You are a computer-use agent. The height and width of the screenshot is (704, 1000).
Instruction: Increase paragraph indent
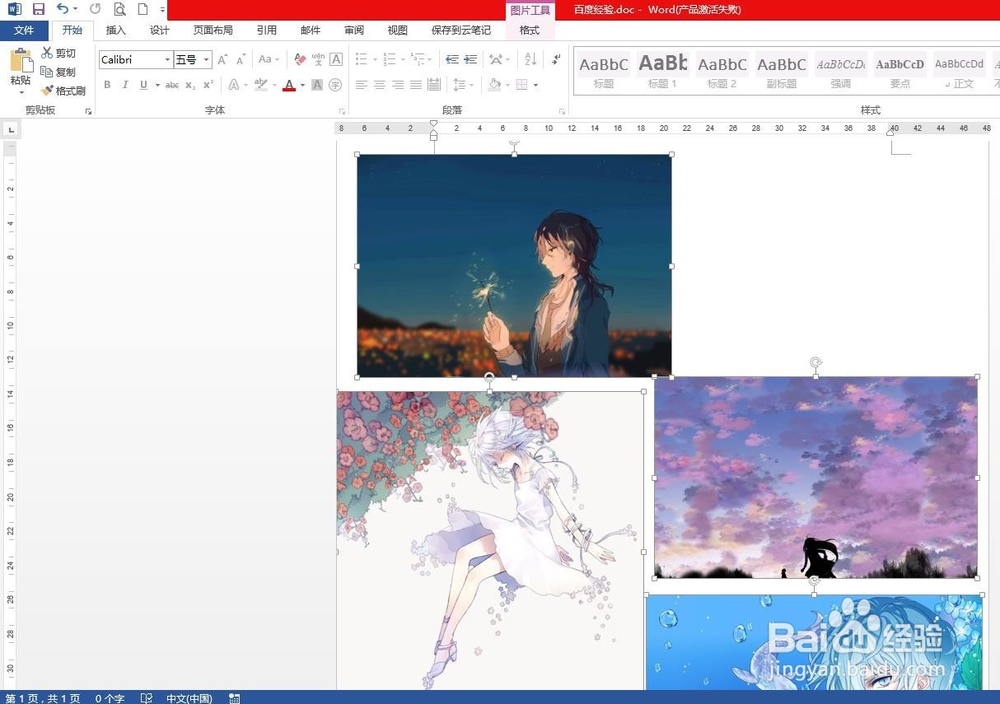click(471, 59)
